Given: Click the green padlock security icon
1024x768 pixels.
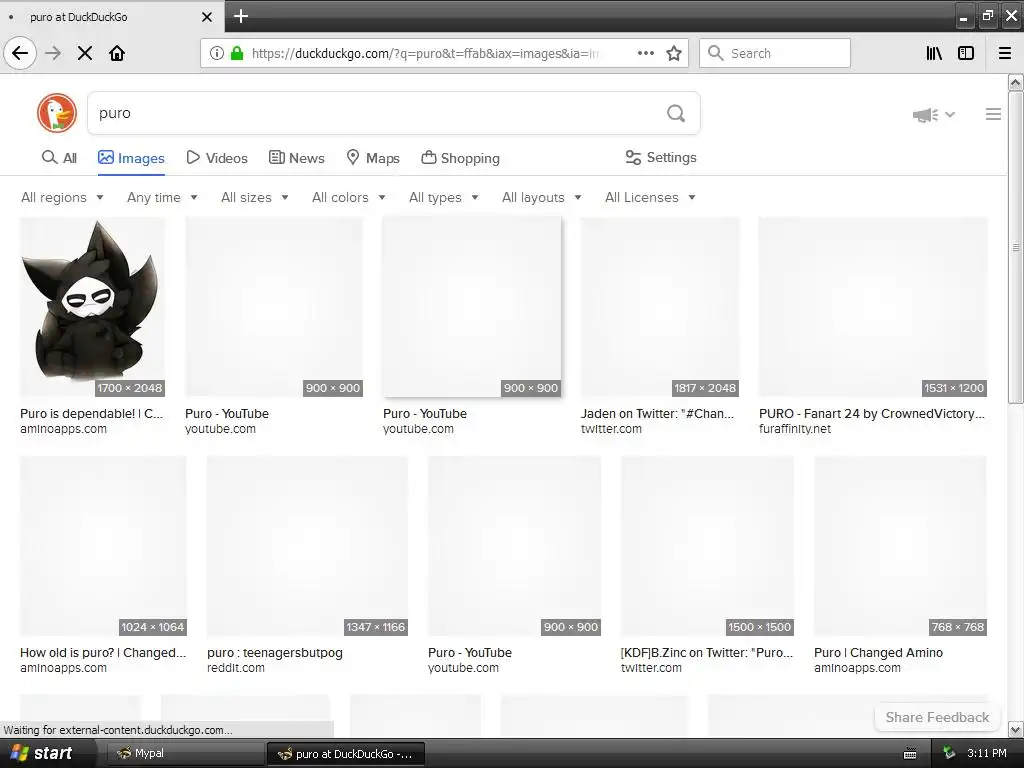Looking at the screenshot, I should 237,53.
